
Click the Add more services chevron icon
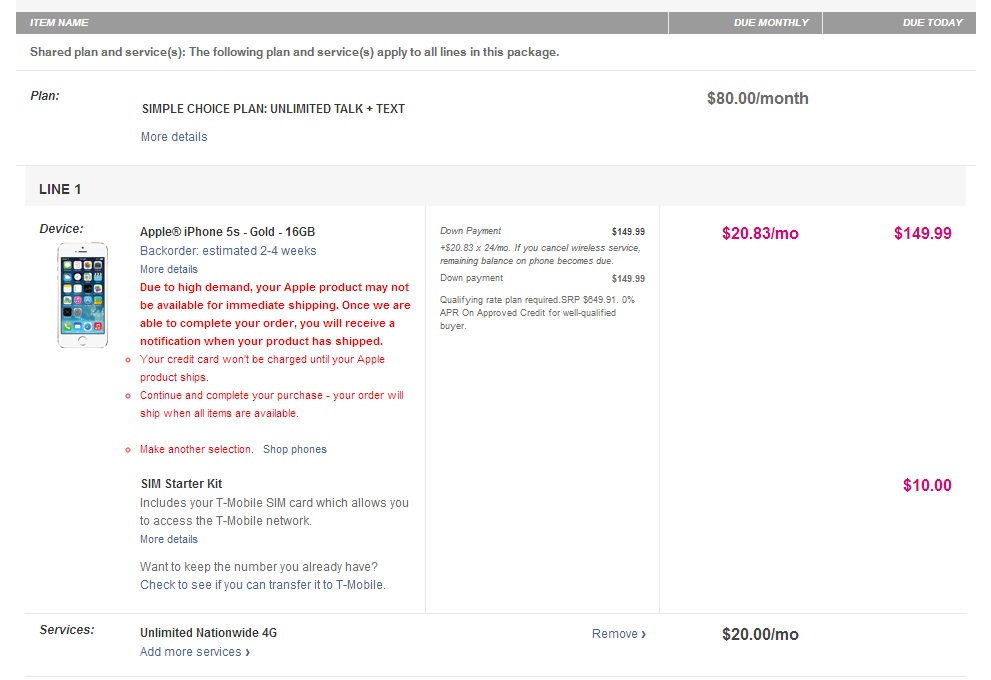tap(247, 652)
